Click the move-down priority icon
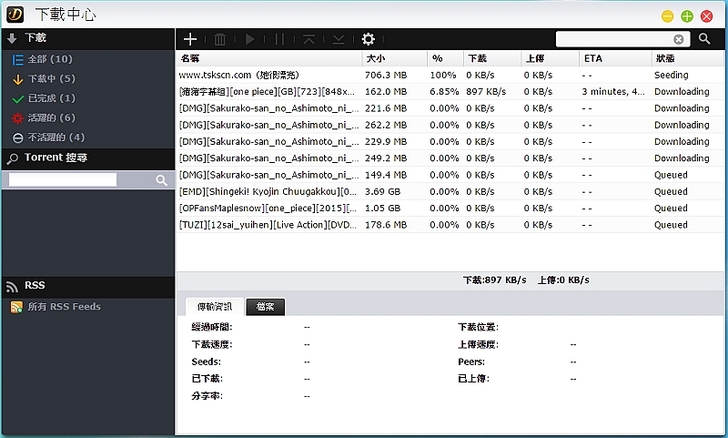This screenshot has height=438, width=728. click(x=338, y=39)
